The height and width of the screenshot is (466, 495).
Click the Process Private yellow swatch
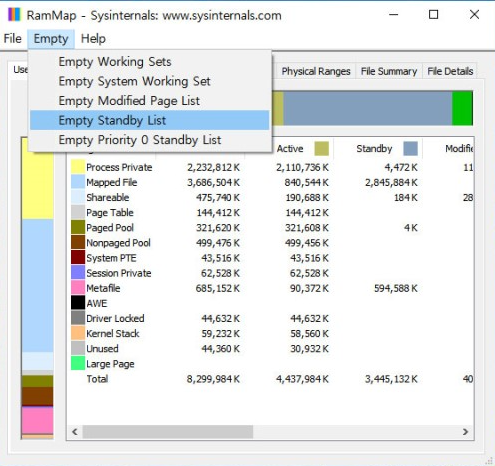point(78,167)
